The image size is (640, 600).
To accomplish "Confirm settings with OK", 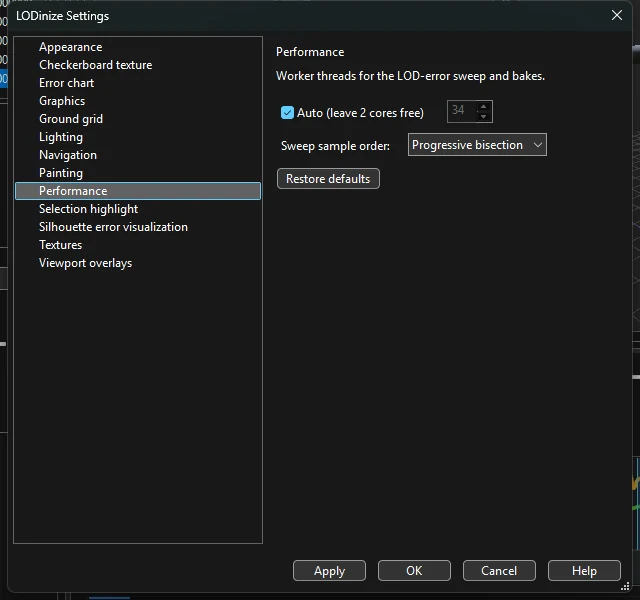I will click(x=414, y=571).
